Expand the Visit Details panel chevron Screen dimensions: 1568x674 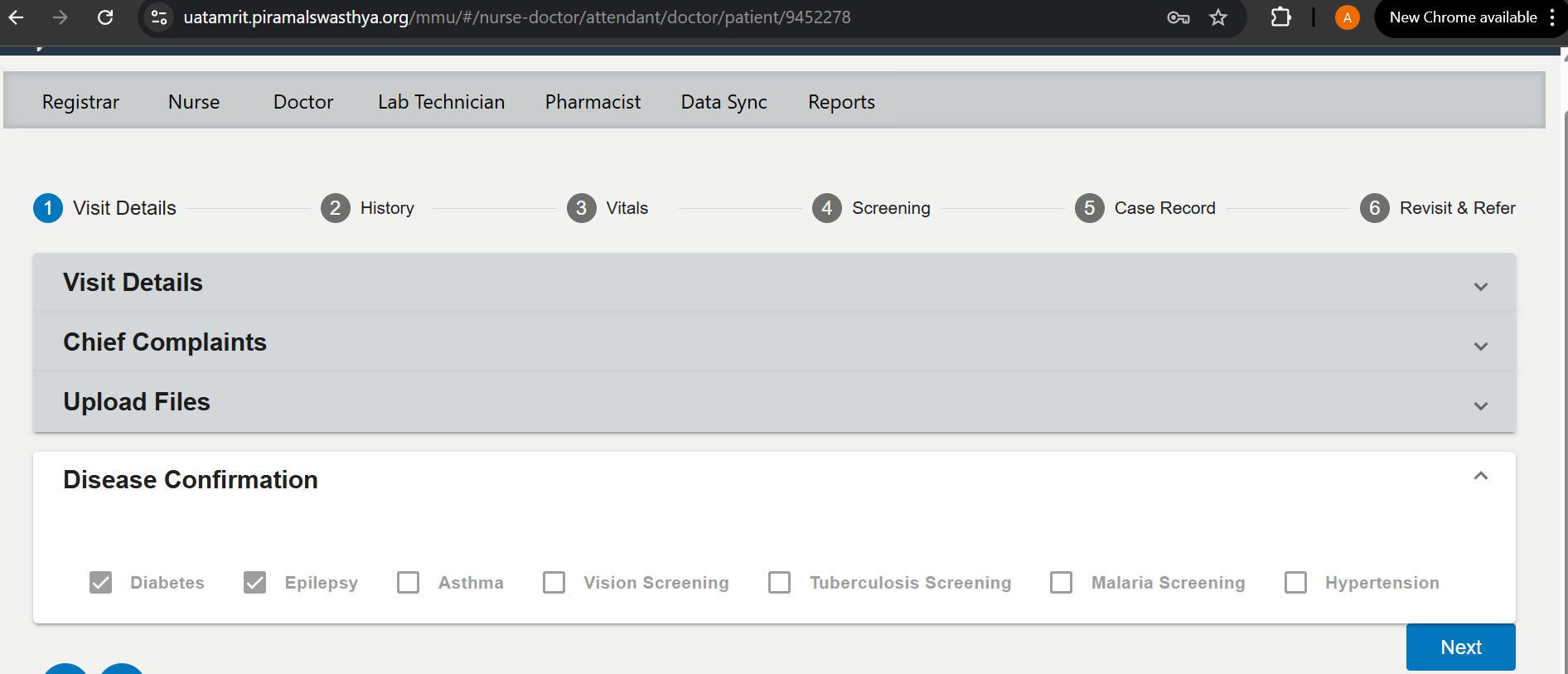point(1481,287)
